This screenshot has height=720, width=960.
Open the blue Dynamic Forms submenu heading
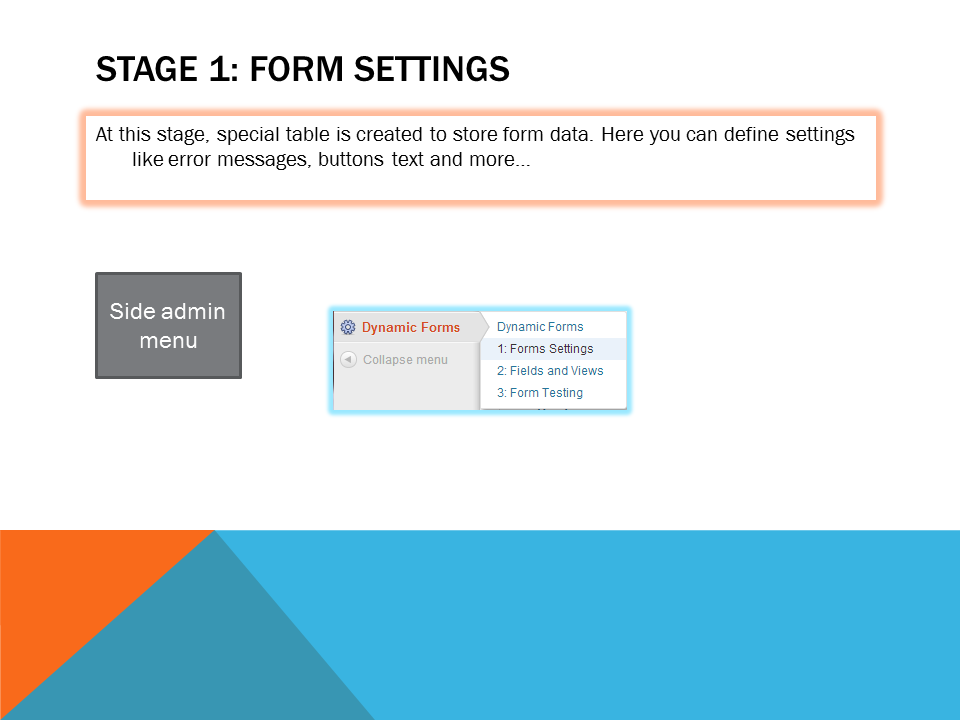coord(540,327)
